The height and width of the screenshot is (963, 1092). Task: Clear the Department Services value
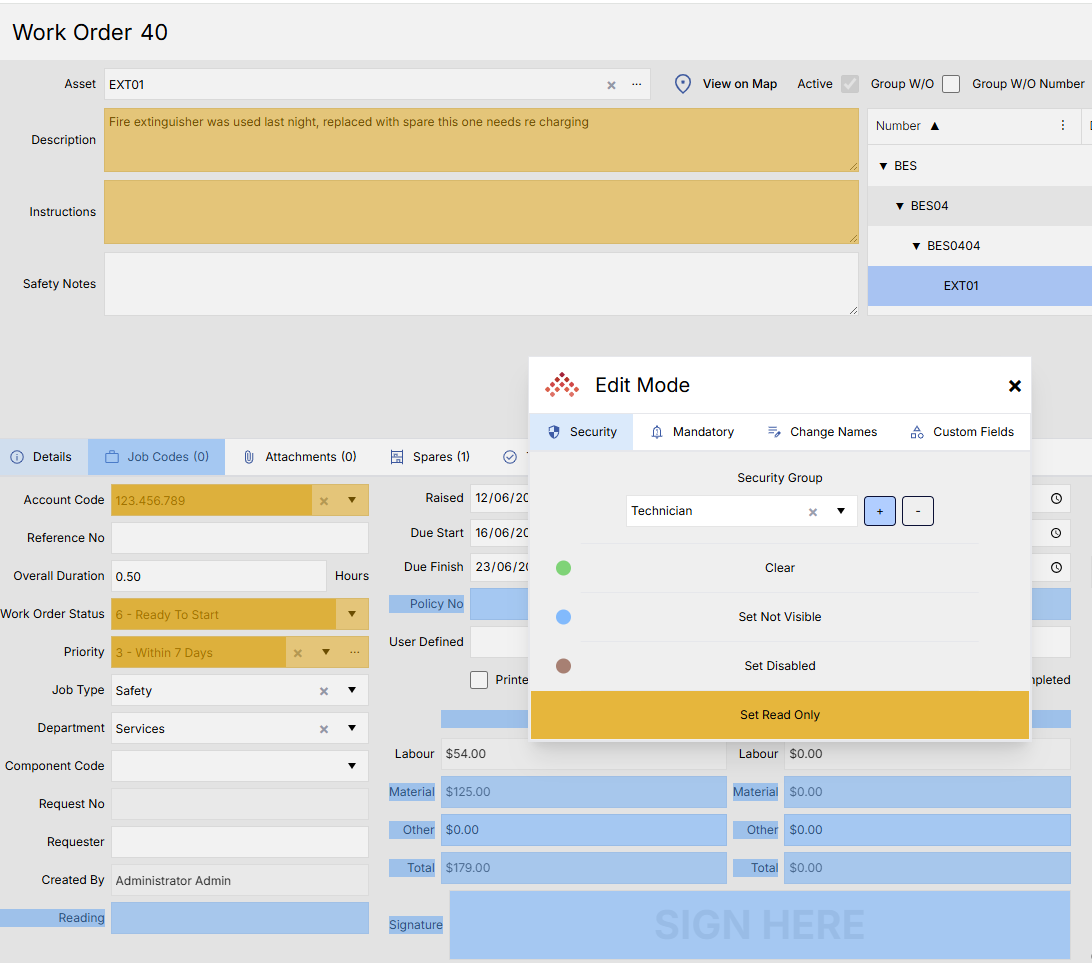click(323, 729)
